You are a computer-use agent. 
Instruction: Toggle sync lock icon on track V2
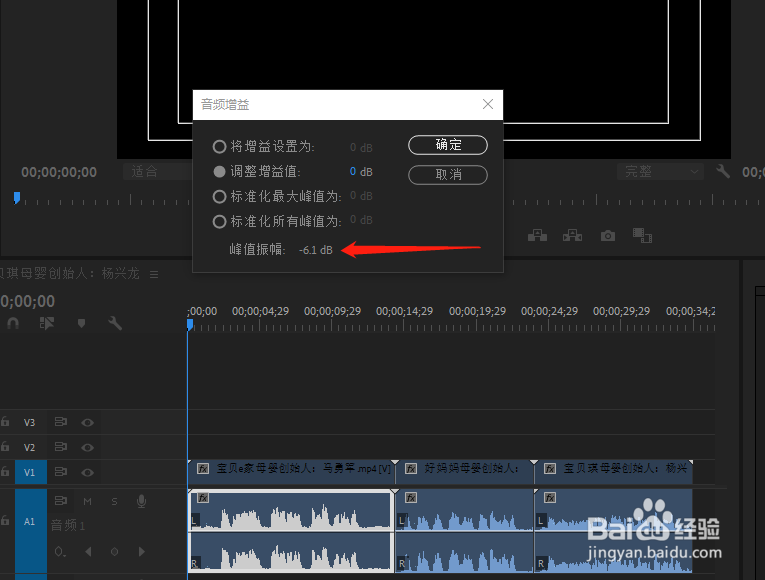click(60, 446)
